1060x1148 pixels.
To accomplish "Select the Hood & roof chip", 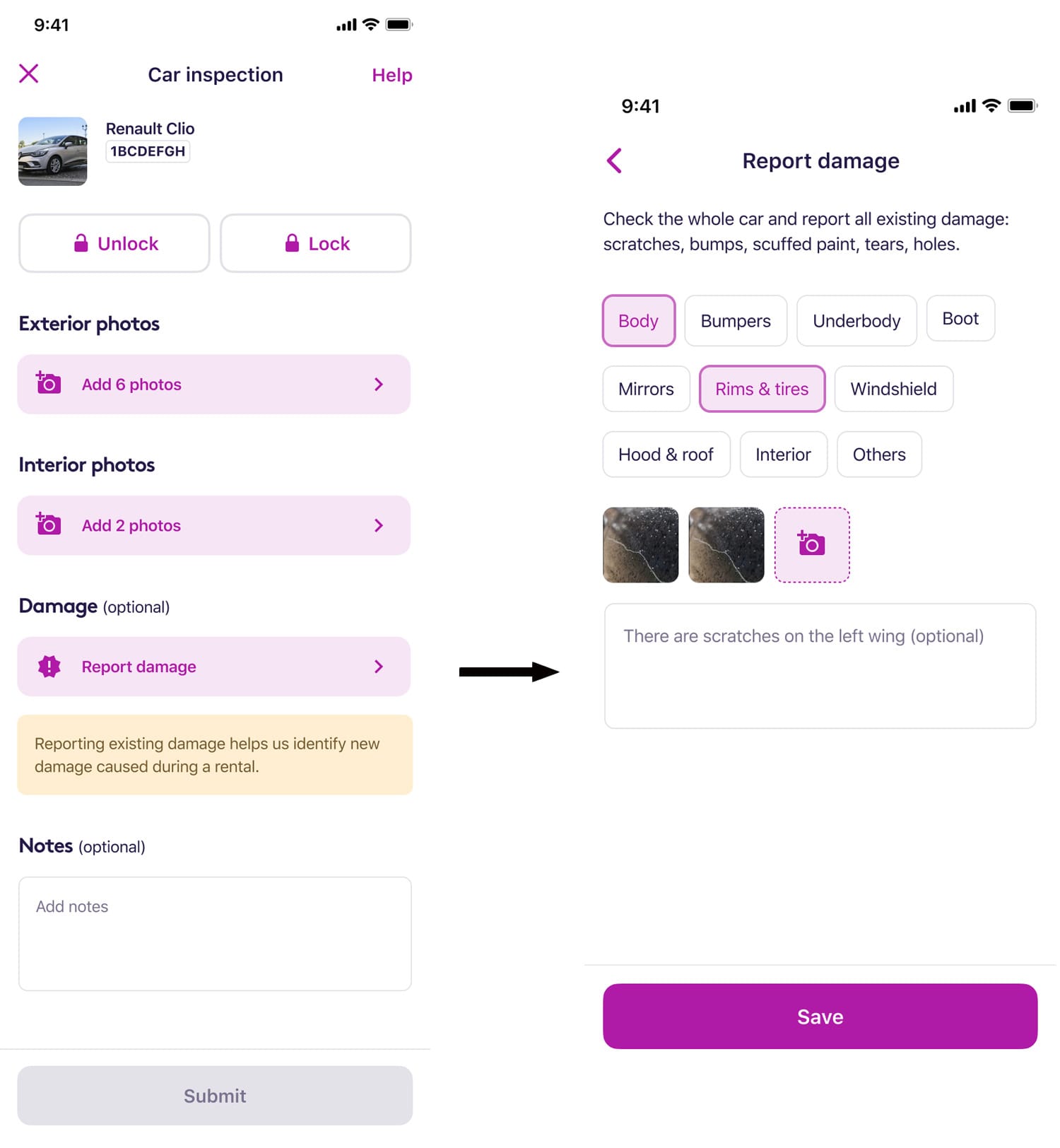I will [666, 455].
